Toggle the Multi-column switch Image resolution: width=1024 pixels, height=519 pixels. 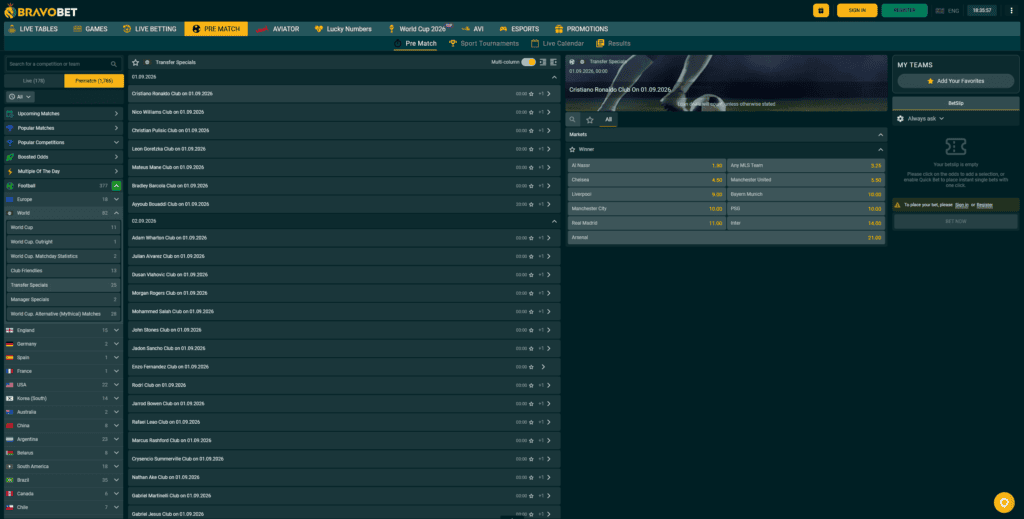pos(528,62)
